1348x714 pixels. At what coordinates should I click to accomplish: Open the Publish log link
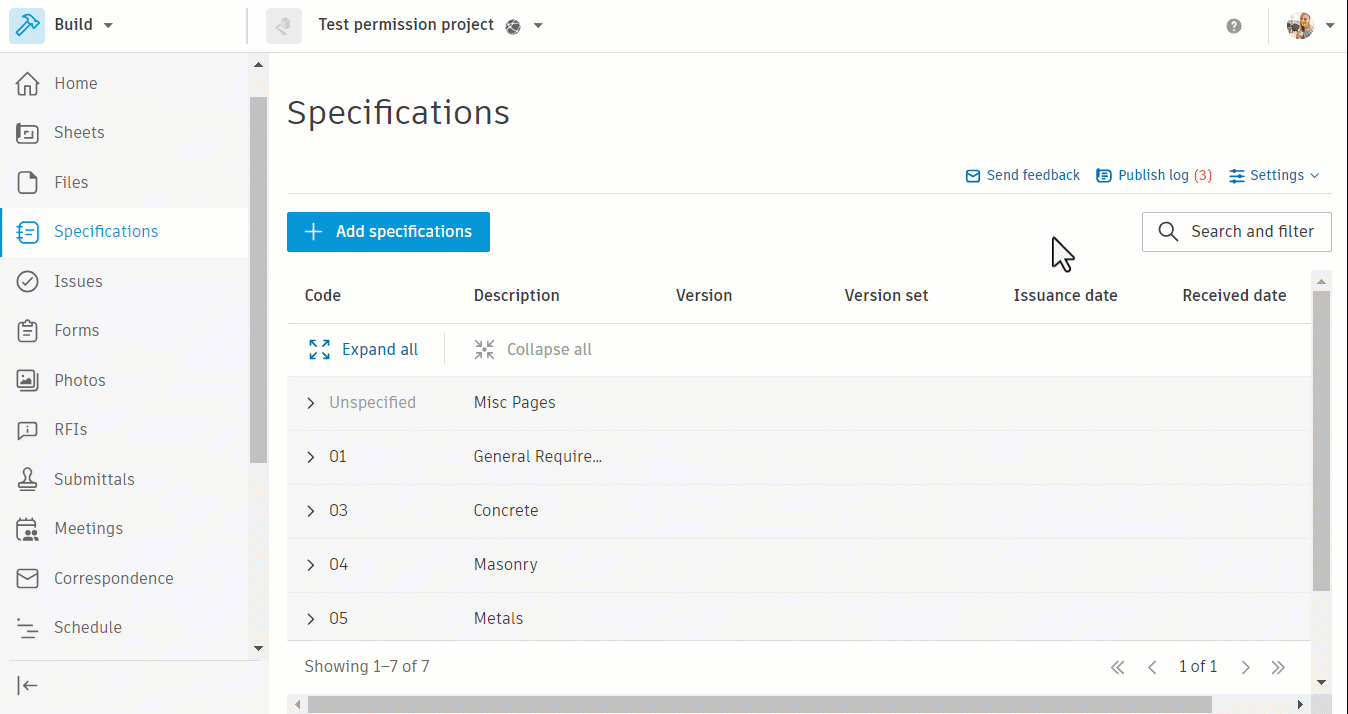coord(1154,175)
